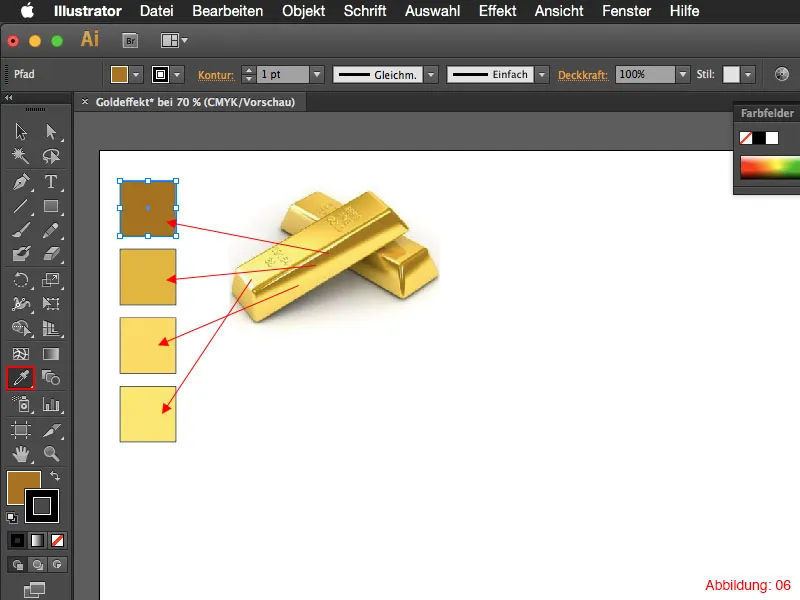Select the Lasso tool
The height and width of the screenshot is (600, 800).
[x=51, y=156]
